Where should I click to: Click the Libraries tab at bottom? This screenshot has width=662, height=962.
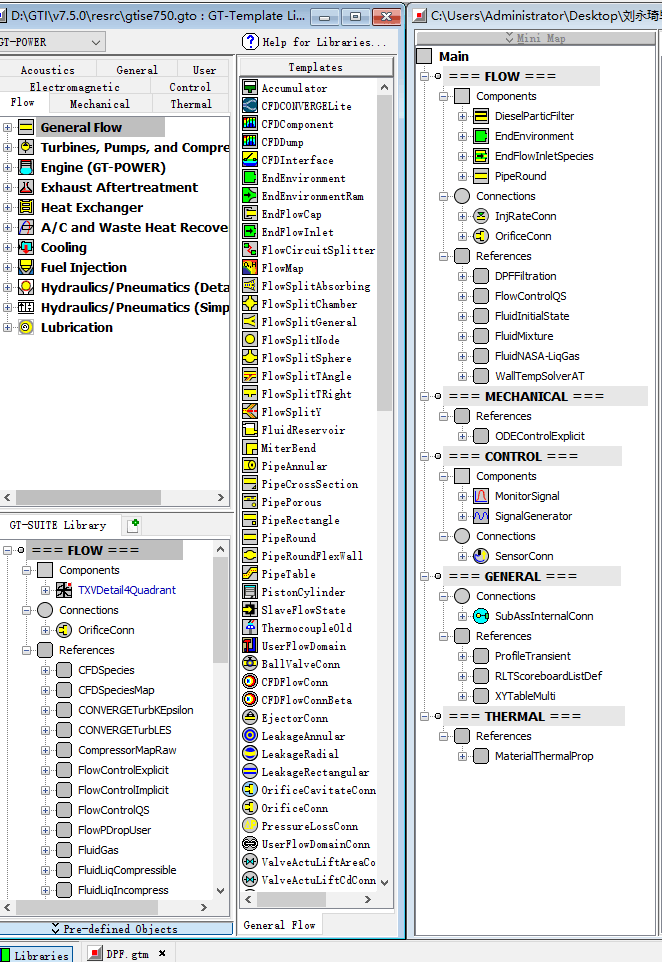[x=36, y=955]
